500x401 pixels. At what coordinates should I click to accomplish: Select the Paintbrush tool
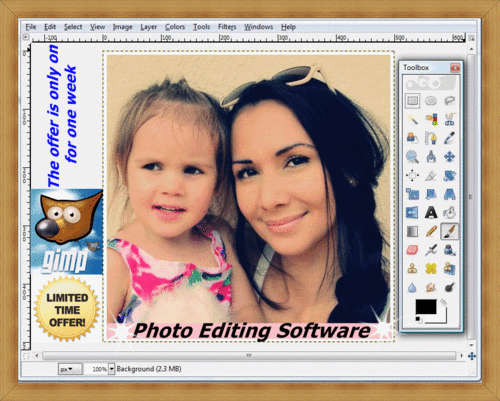tap(450, 231)
